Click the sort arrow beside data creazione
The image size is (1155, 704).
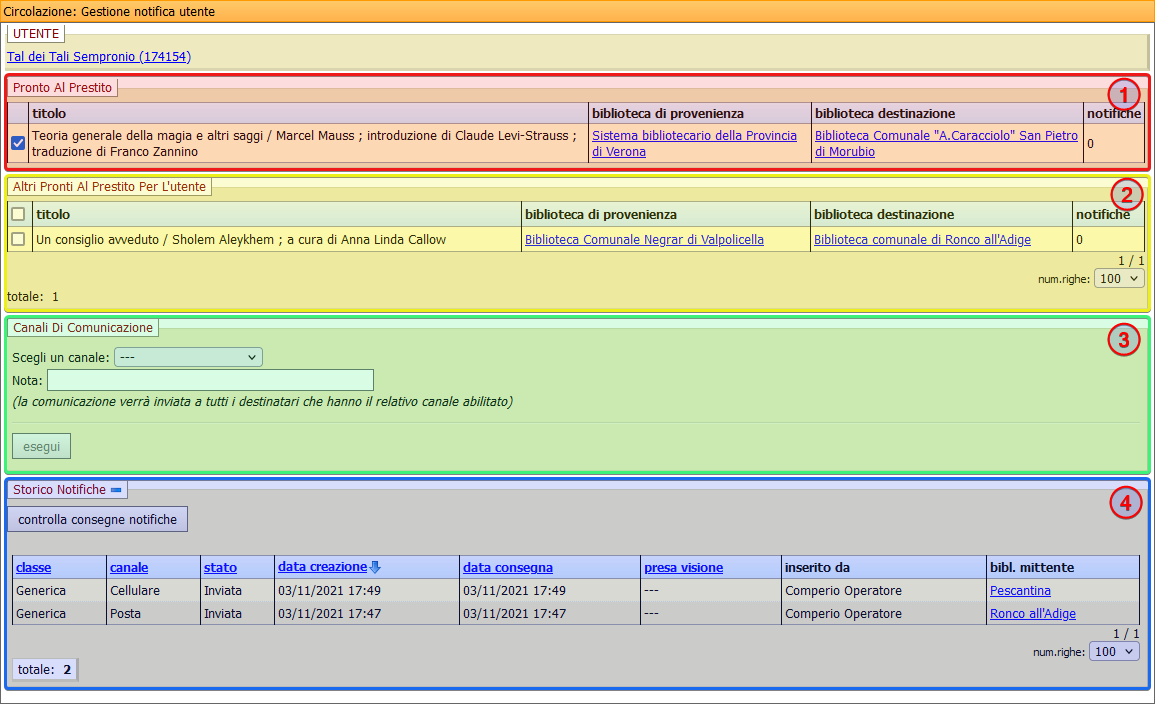pyautogui.click(x=375, y=568)
